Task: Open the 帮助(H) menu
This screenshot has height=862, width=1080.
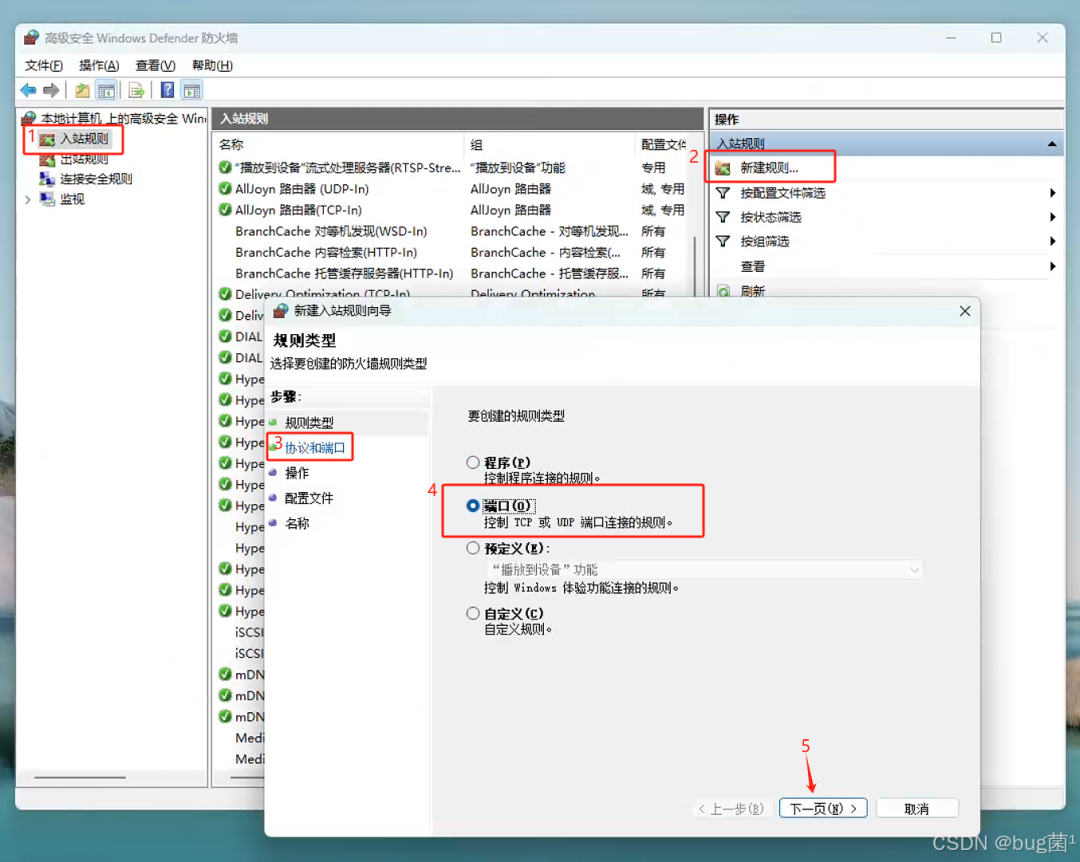Action: 212,65
